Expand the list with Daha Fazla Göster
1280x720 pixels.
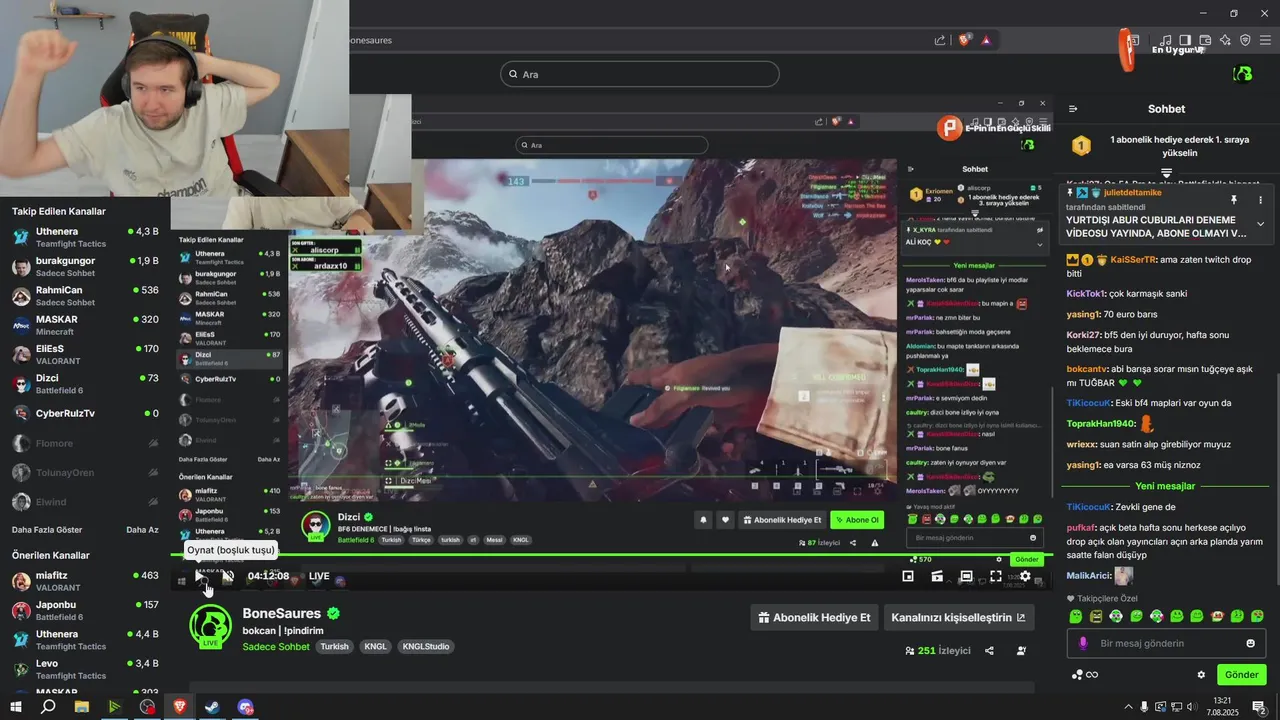pos(47,530)
